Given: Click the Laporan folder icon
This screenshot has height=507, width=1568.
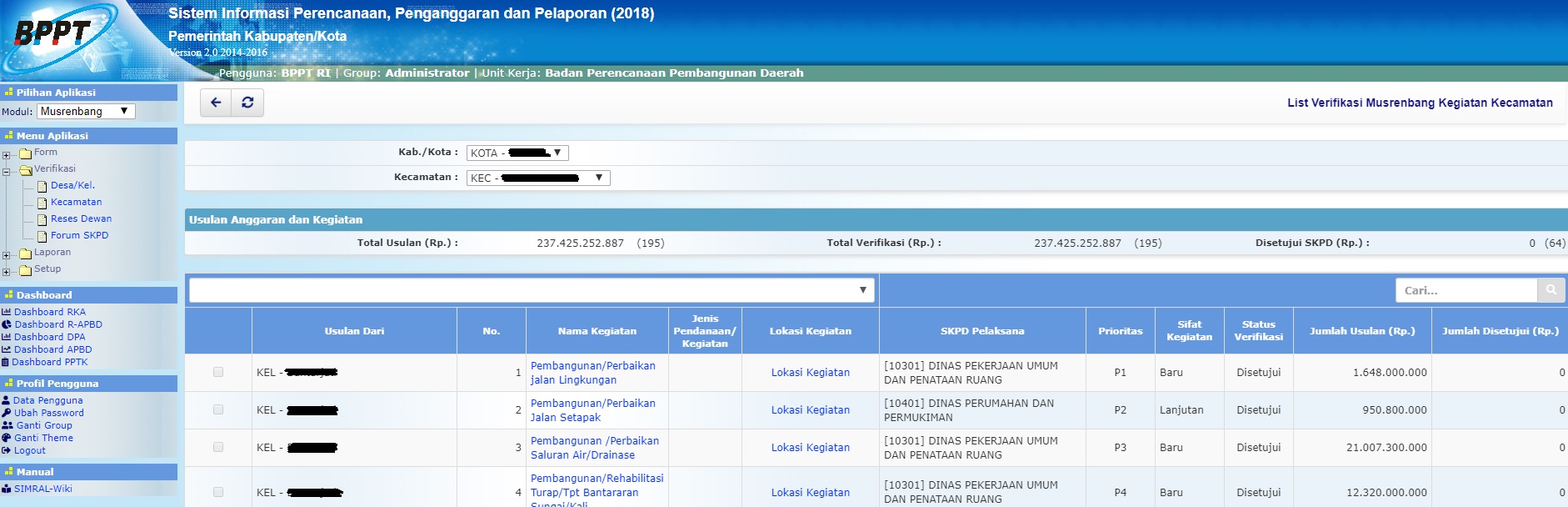Looking at the screenshot, I should [x=26, y=254].
